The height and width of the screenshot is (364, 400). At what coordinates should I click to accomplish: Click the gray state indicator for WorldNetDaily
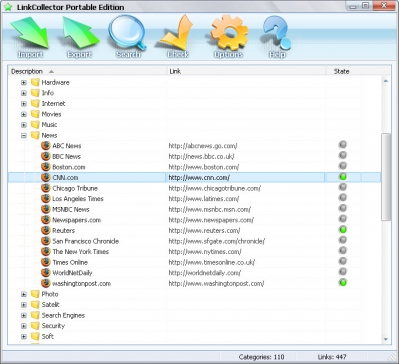pyautogui.click(x=343, y=272)
